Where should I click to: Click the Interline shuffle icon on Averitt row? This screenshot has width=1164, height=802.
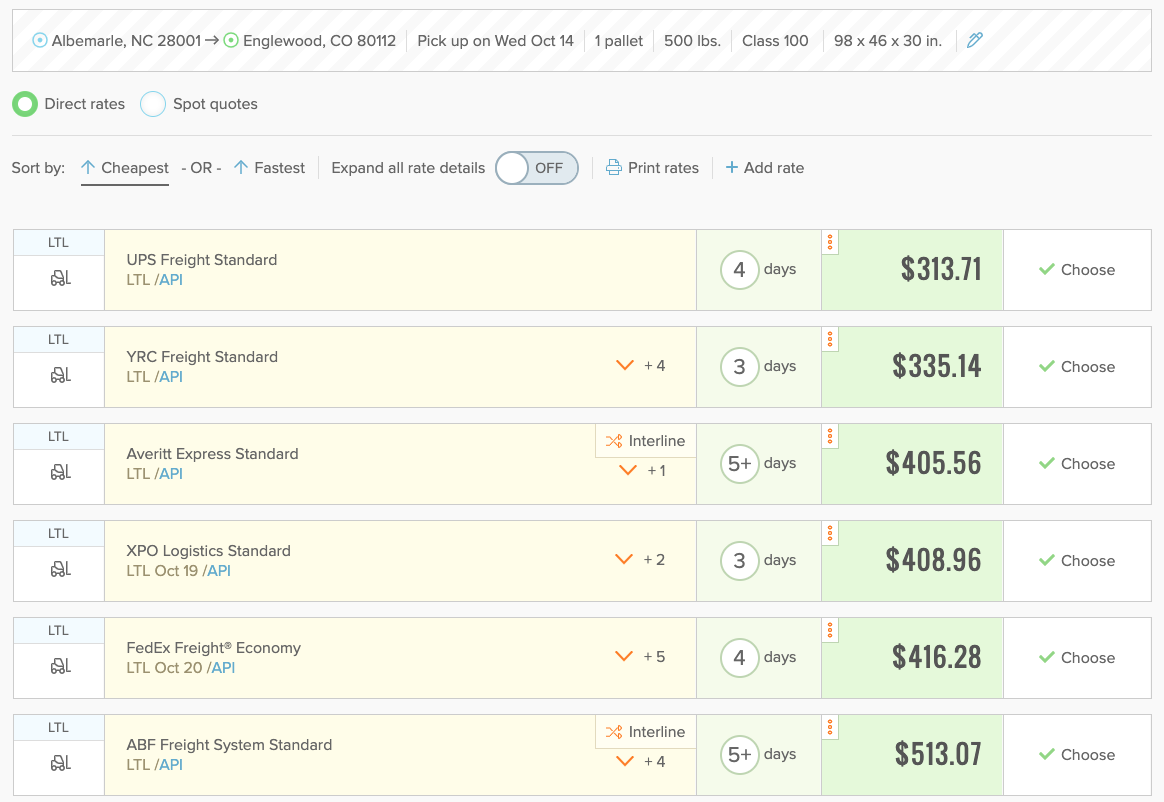[x=614, y=441]
